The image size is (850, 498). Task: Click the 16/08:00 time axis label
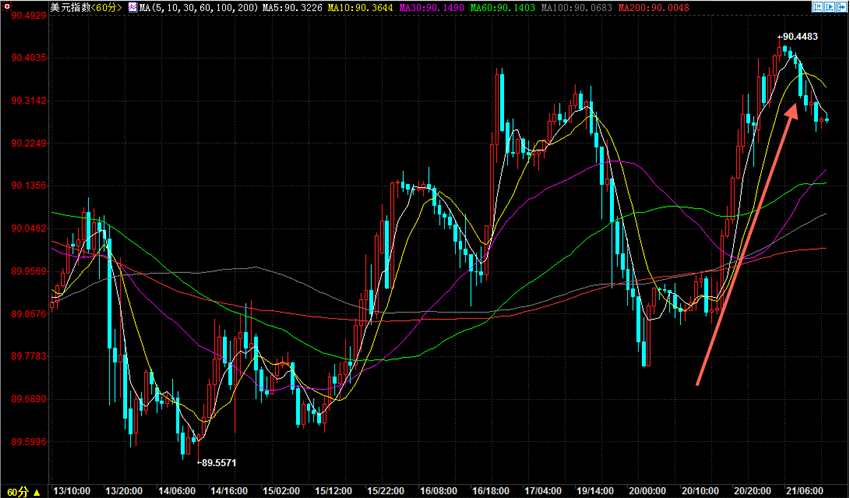438,491
